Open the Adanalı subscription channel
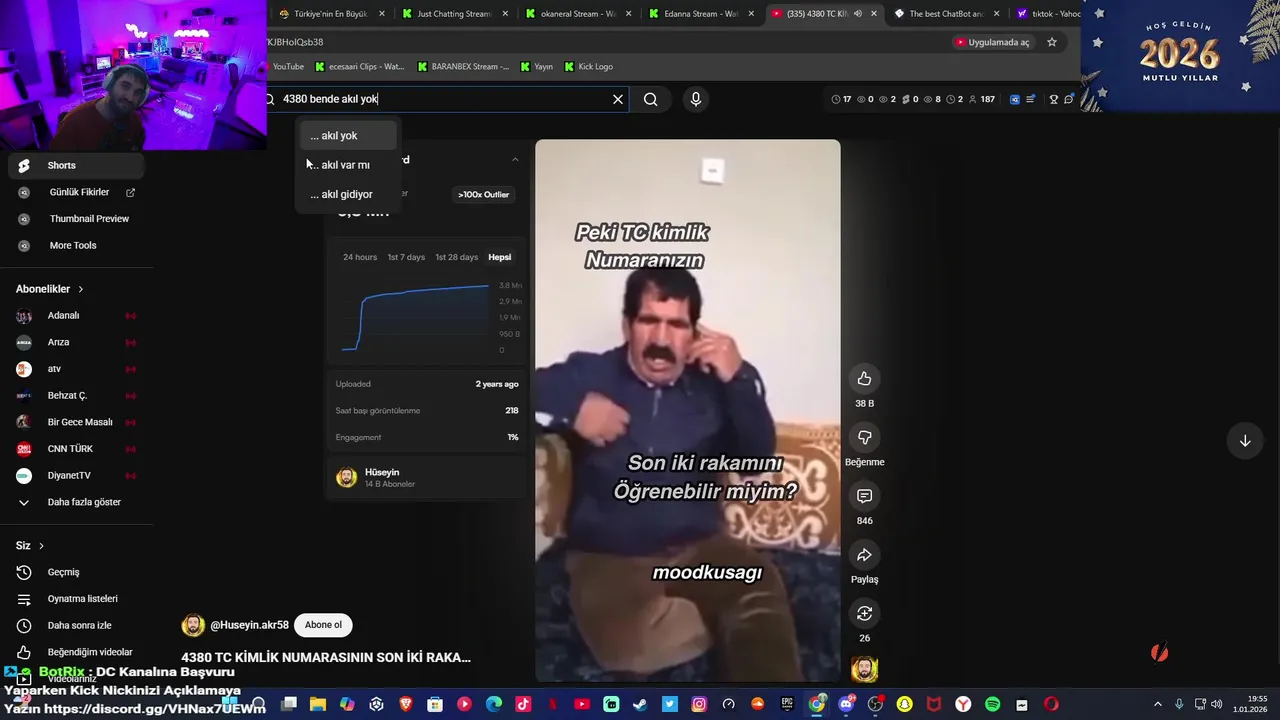 [x=76, y=315]
